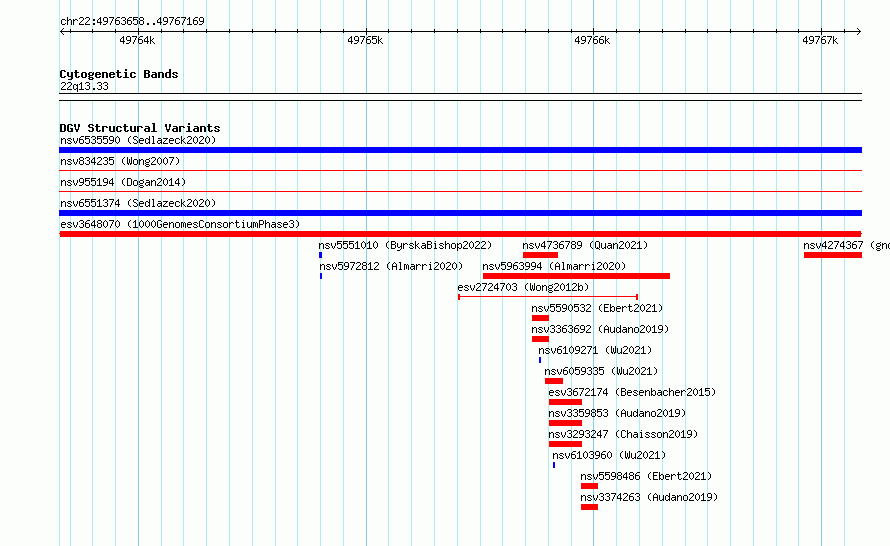This screenshot has height=546, width=890.
Task: Open the nsv4274367 variant label
Action: tap(846, 245)
